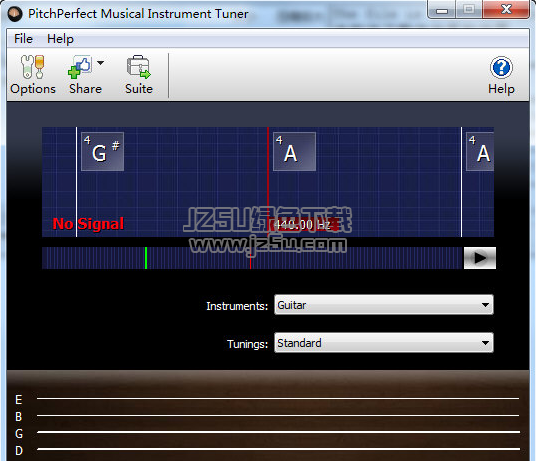Viewport: 536px width, 461px height.
Task: Pluck the E guitar string
Action: [278, 398]
